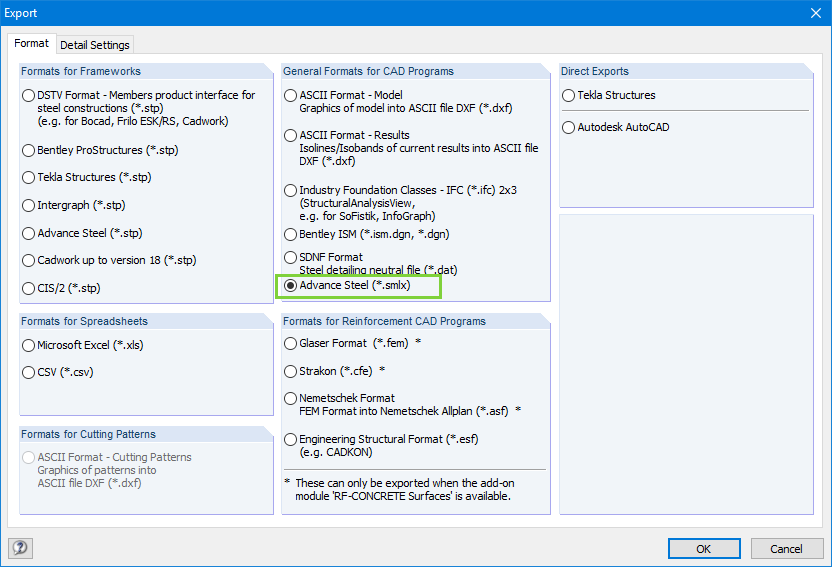Select DSTV Format members product interface option

pyautogui.click(x=29, y=96)
